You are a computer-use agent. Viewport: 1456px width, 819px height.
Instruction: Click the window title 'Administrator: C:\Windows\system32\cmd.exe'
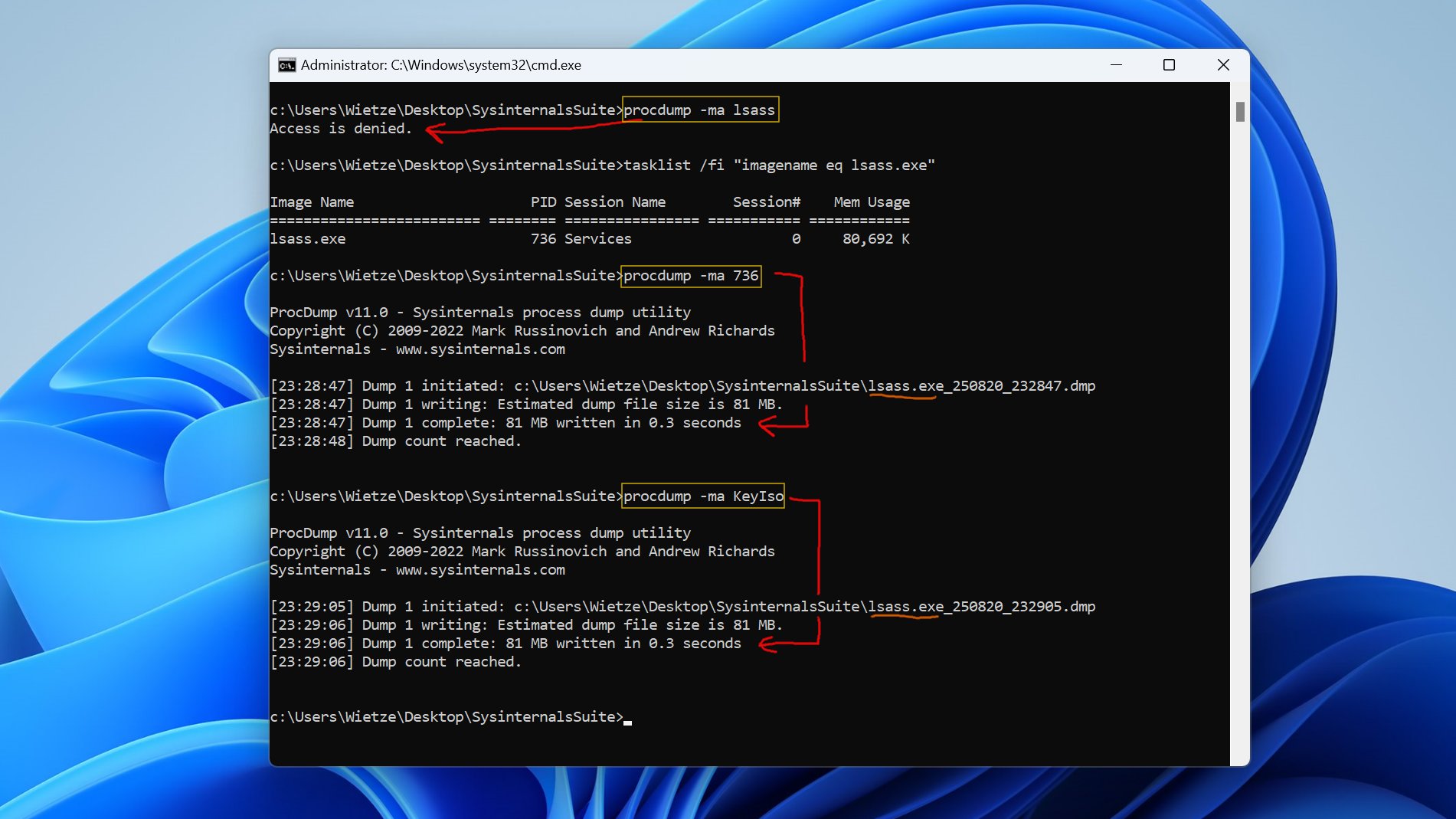[441, 65]
